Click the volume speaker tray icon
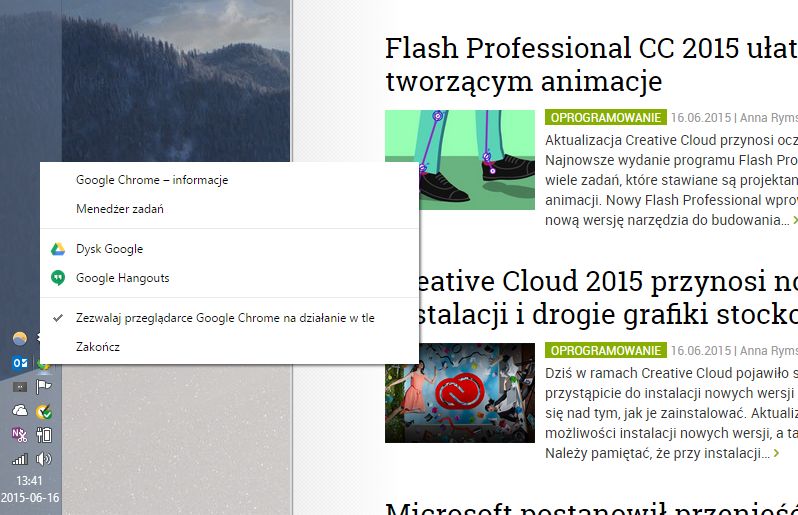Viewport: 798px width, 515px height. point(44,459)
